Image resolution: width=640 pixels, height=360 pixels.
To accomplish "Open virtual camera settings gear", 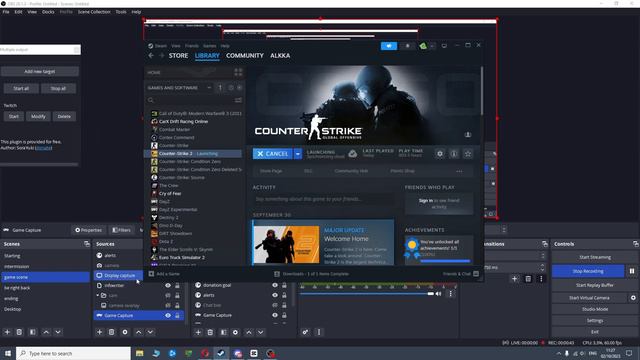I will pyautogui.click(x=633, y=298).
